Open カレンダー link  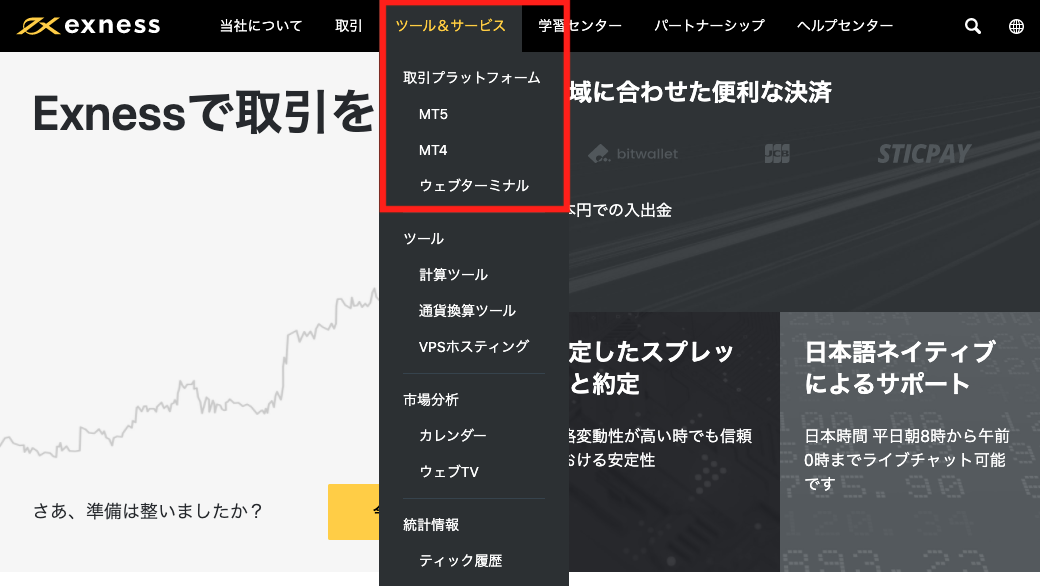[x=452, y=435]
